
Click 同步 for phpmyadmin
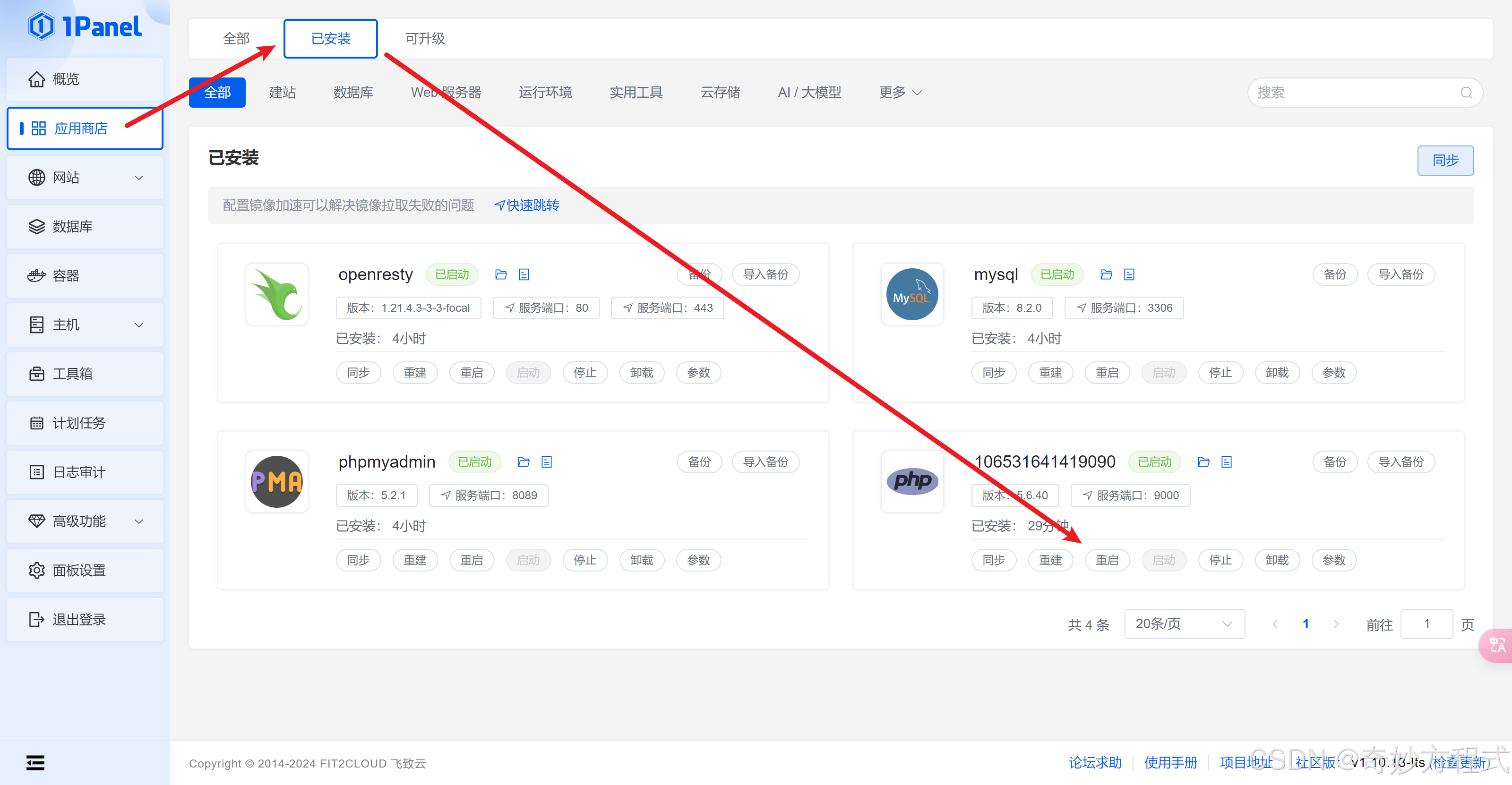click(x=358, y=561)
